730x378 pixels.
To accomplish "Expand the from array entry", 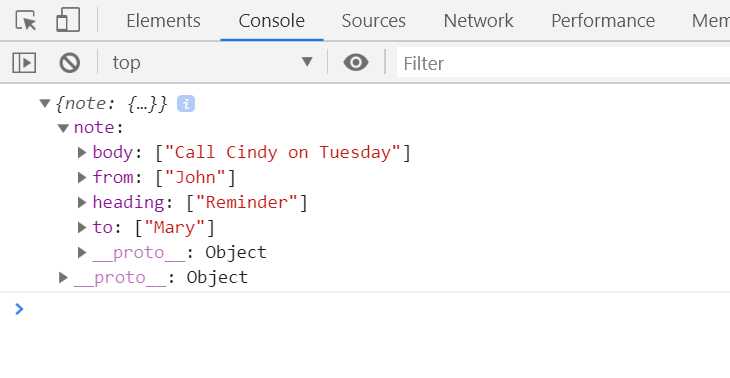I will pos(82,177).
